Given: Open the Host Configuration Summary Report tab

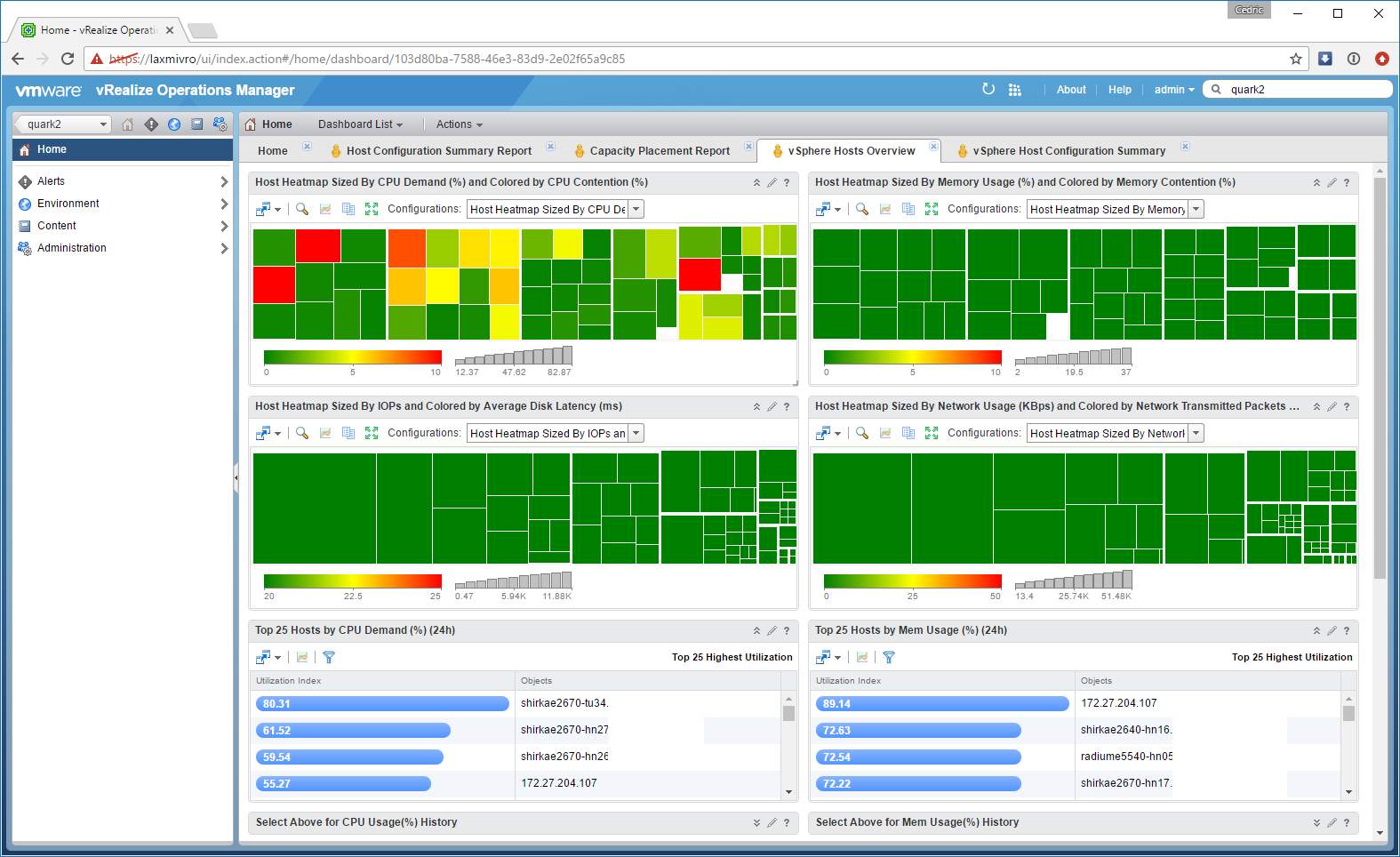Looking at the screenshot, I should [x=438, y=151].
